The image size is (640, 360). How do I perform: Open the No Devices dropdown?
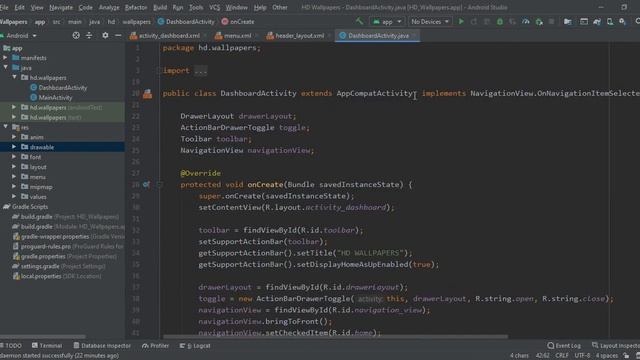[430, 21]
